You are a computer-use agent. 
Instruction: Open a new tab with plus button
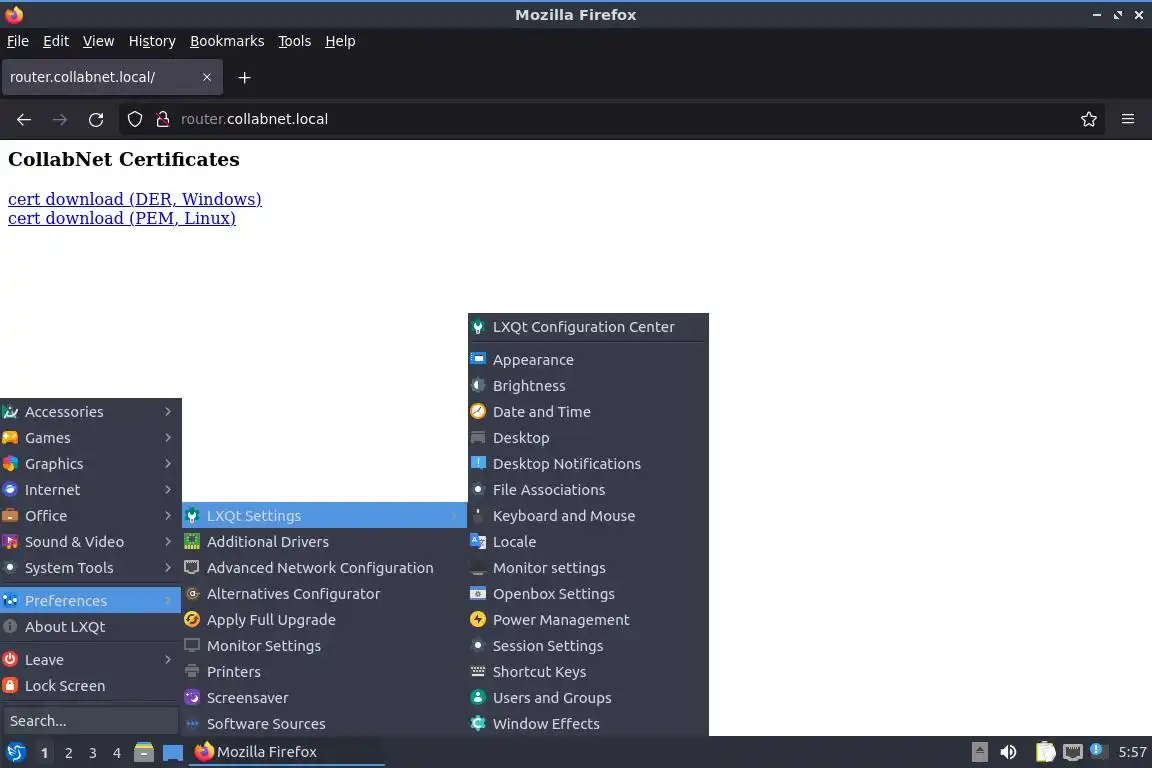pos(245,77)
